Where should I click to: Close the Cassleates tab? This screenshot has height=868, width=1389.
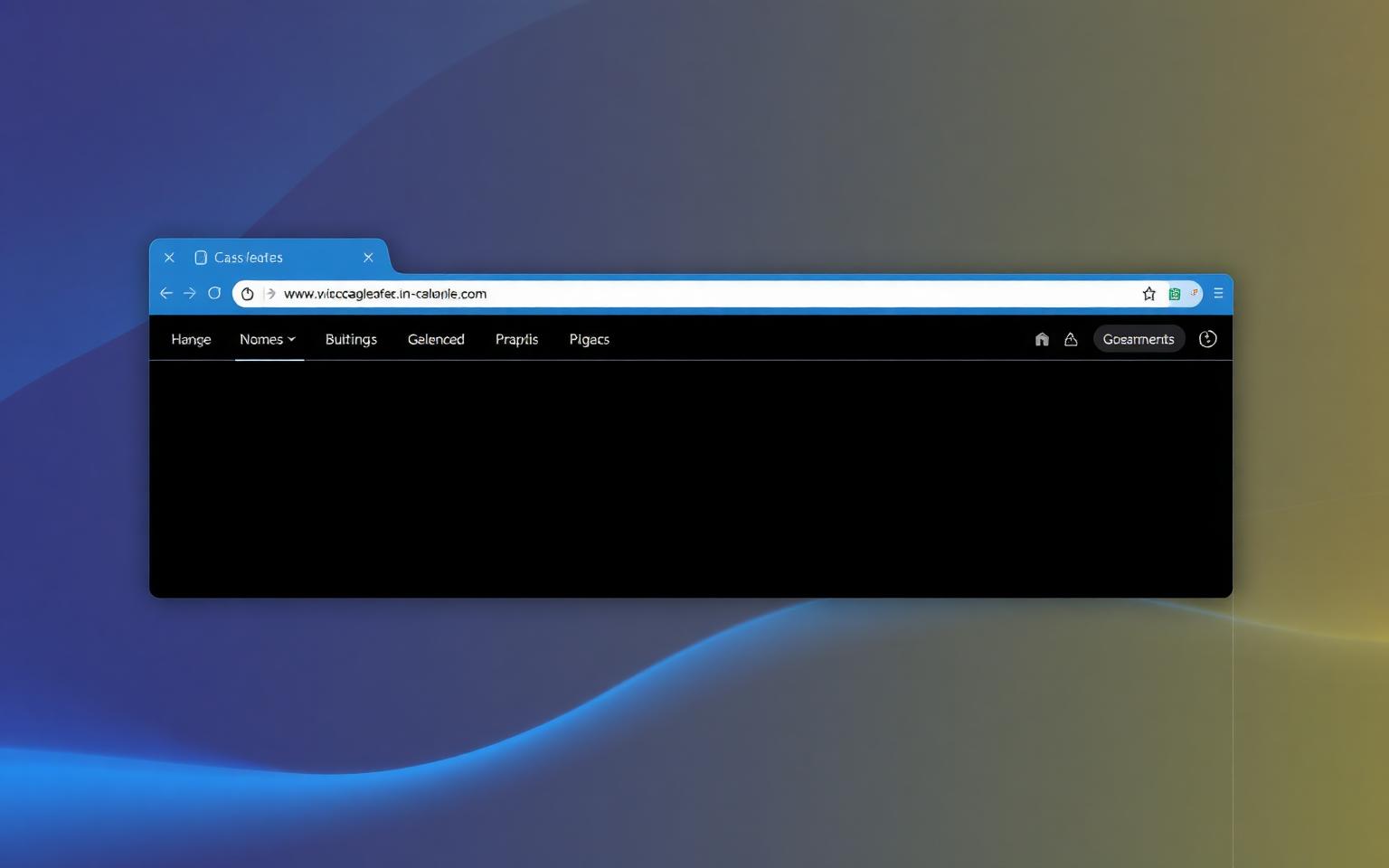368,258
